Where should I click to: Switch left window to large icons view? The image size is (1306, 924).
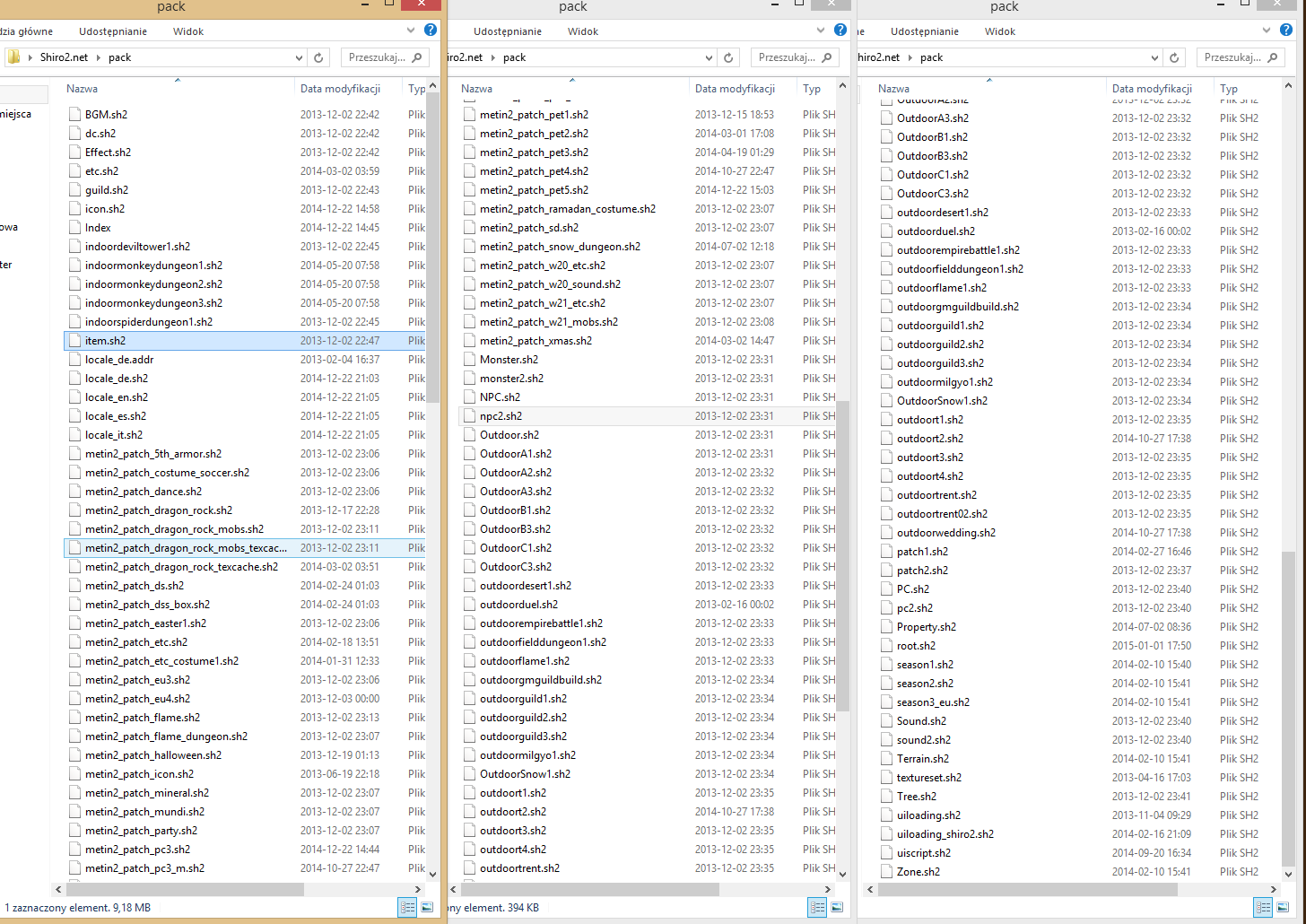coord(427,908)
